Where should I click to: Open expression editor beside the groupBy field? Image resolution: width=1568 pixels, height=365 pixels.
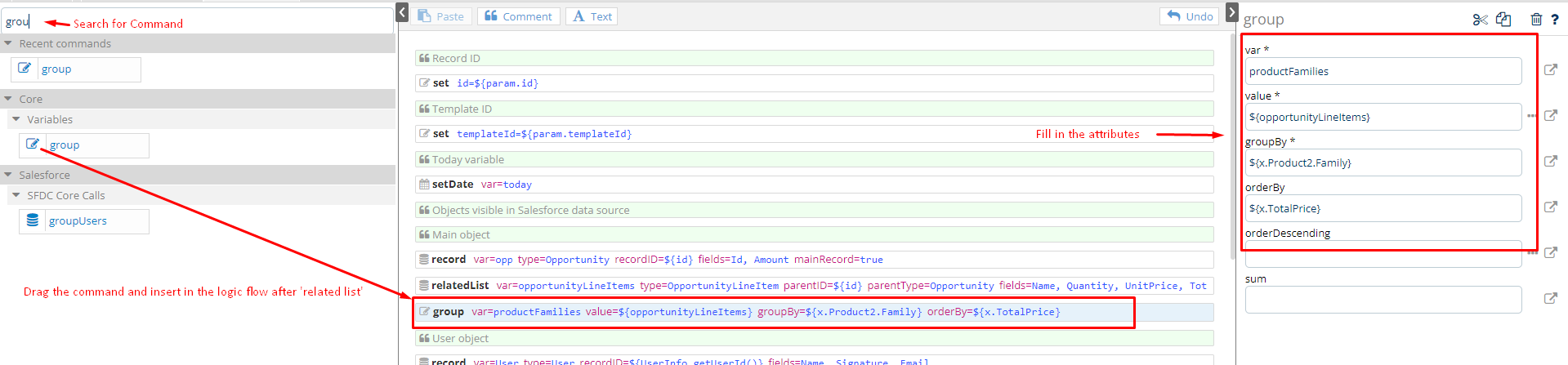1550,162
